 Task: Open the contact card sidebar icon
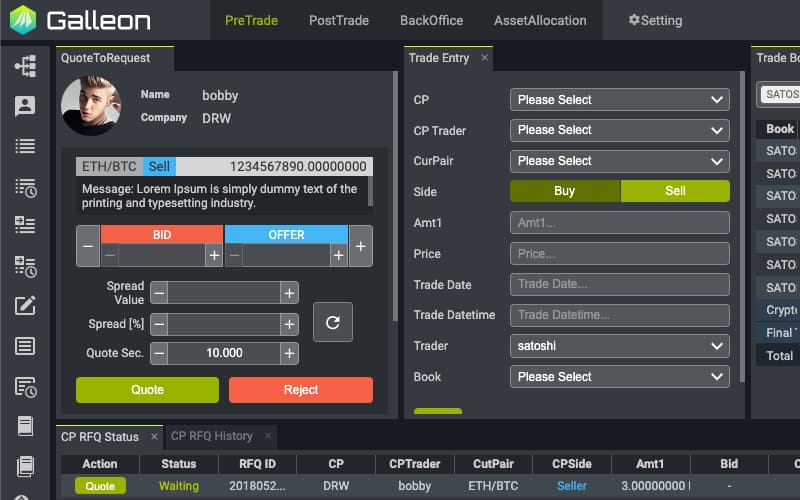[x=25, y=106]
